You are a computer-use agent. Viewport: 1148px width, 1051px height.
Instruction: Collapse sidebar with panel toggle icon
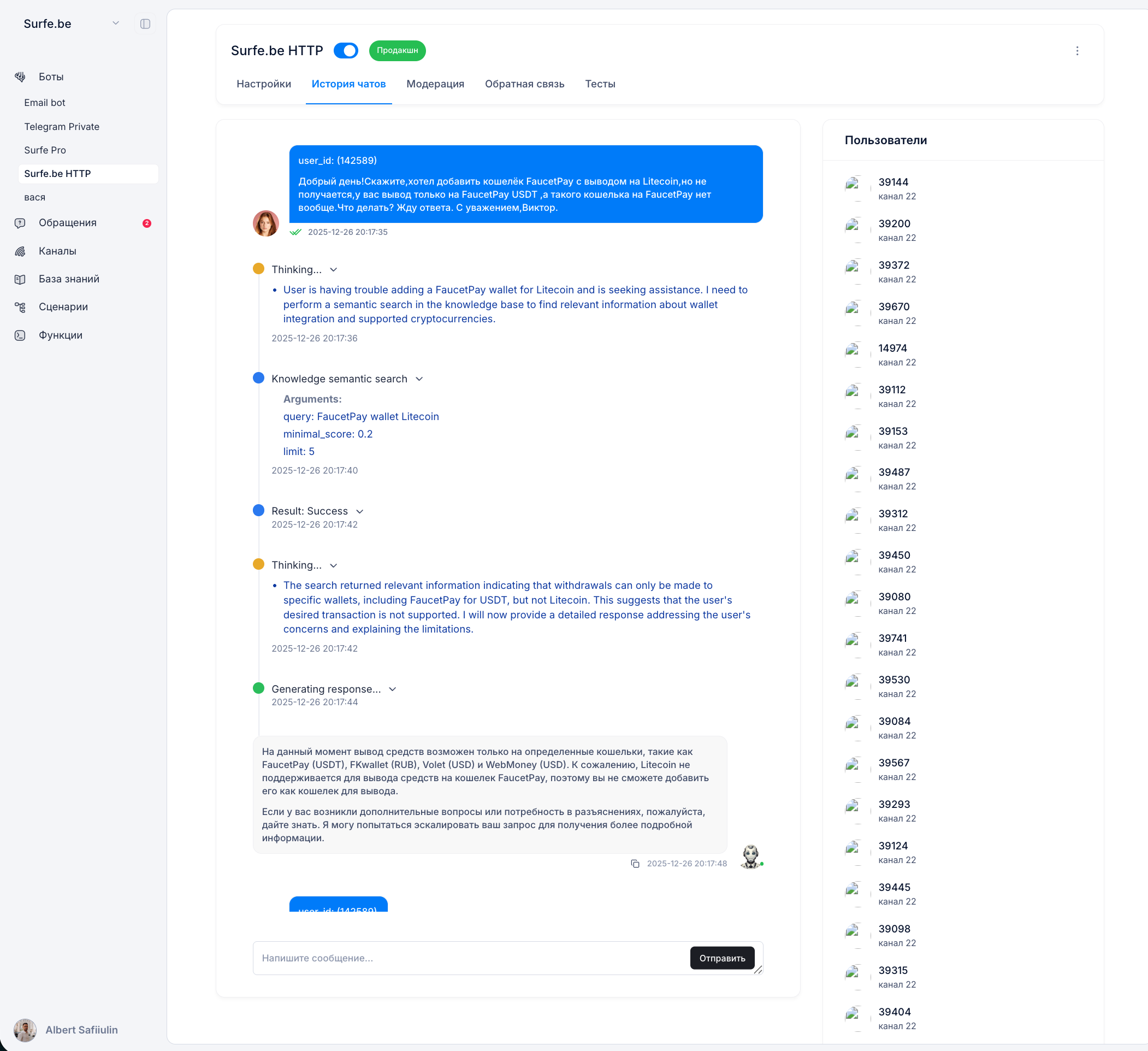[145, 24]
